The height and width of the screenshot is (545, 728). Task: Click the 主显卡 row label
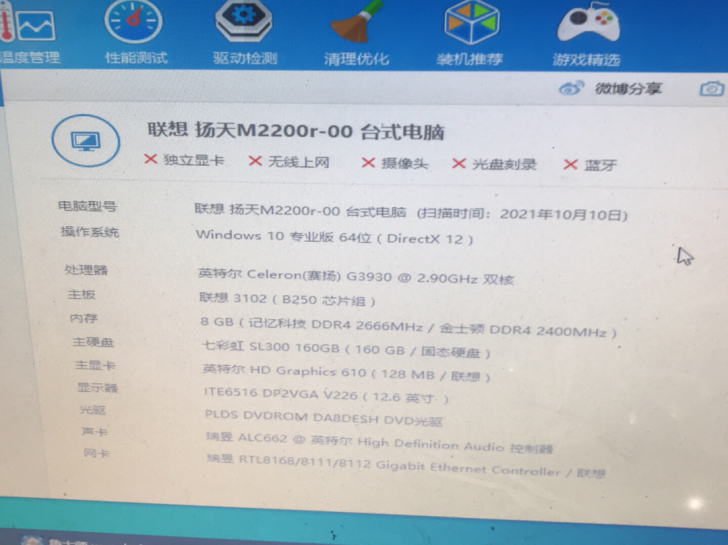coord(95,365)
